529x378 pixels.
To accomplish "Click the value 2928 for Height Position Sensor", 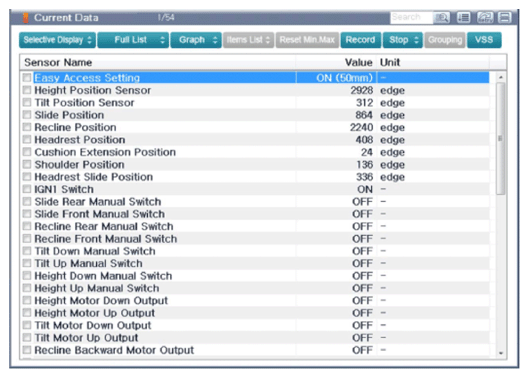I will [362, 90].
